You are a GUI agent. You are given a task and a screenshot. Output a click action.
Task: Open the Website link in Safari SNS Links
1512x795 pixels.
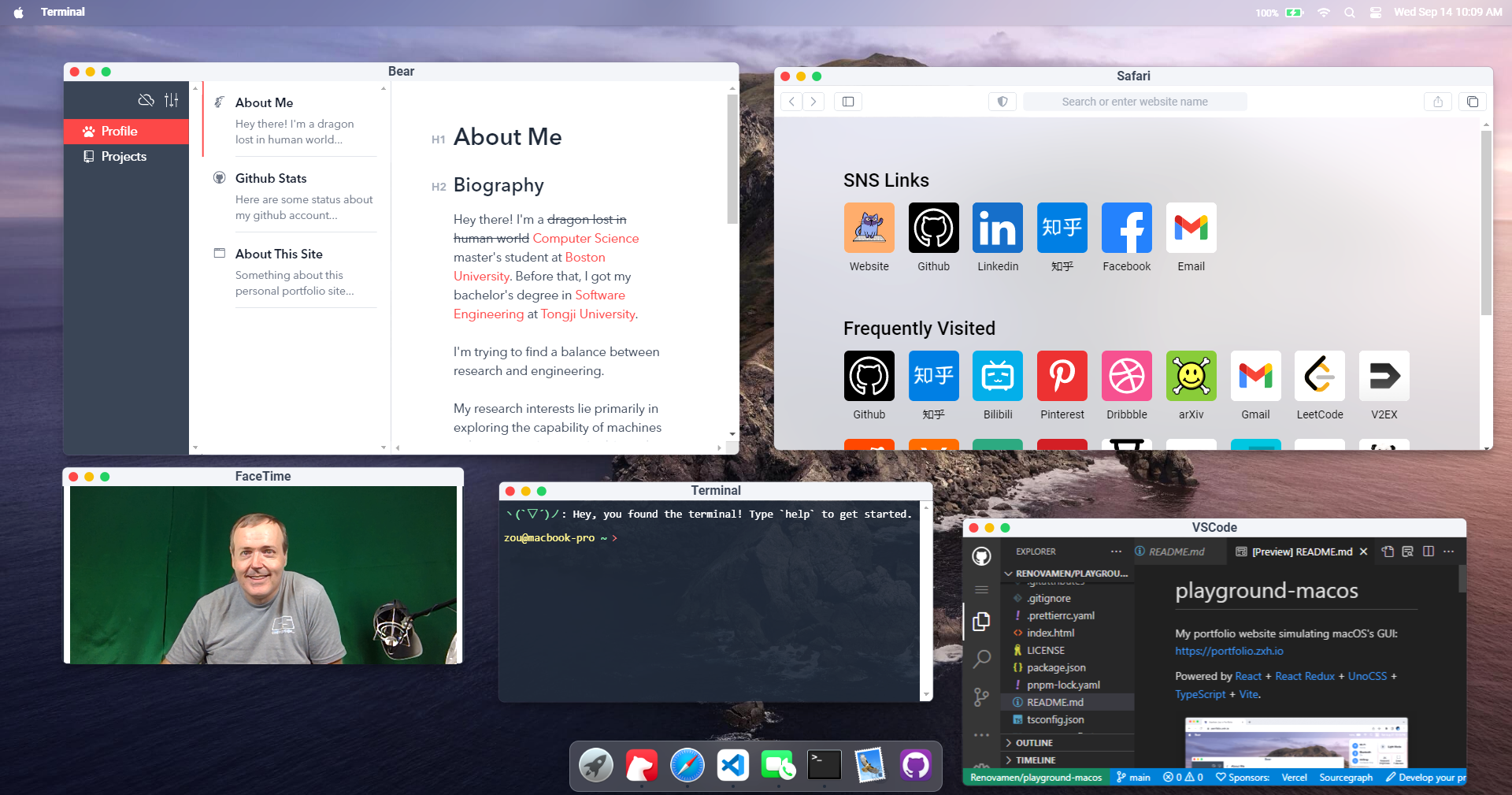click(x=869, y=228)
